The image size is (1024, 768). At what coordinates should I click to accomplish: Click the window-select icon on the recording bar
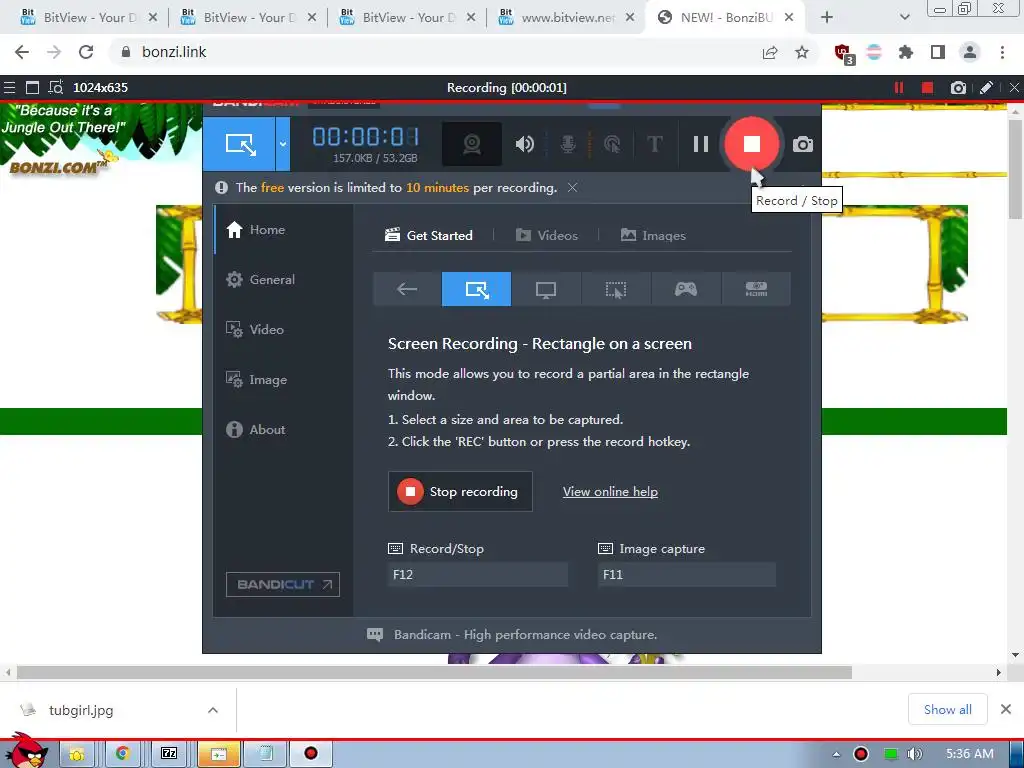tap(32, 88)
